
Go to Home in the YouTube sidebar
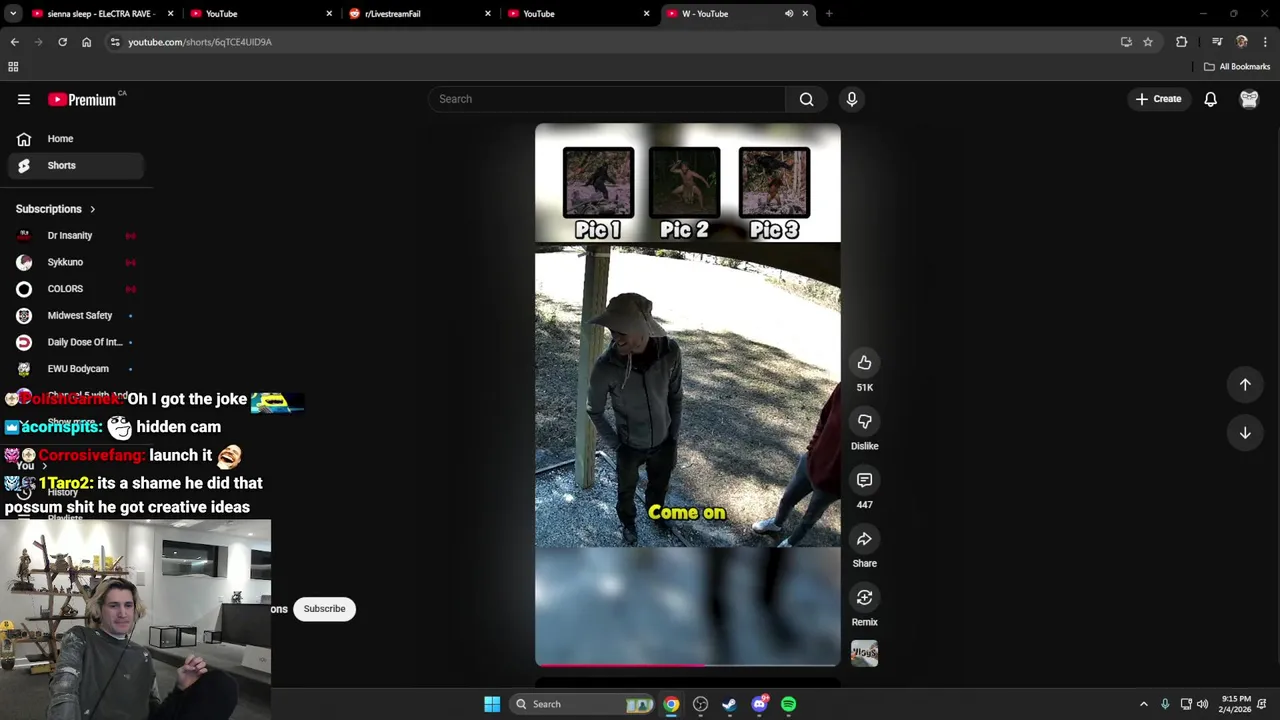click(x=76, y=139)
